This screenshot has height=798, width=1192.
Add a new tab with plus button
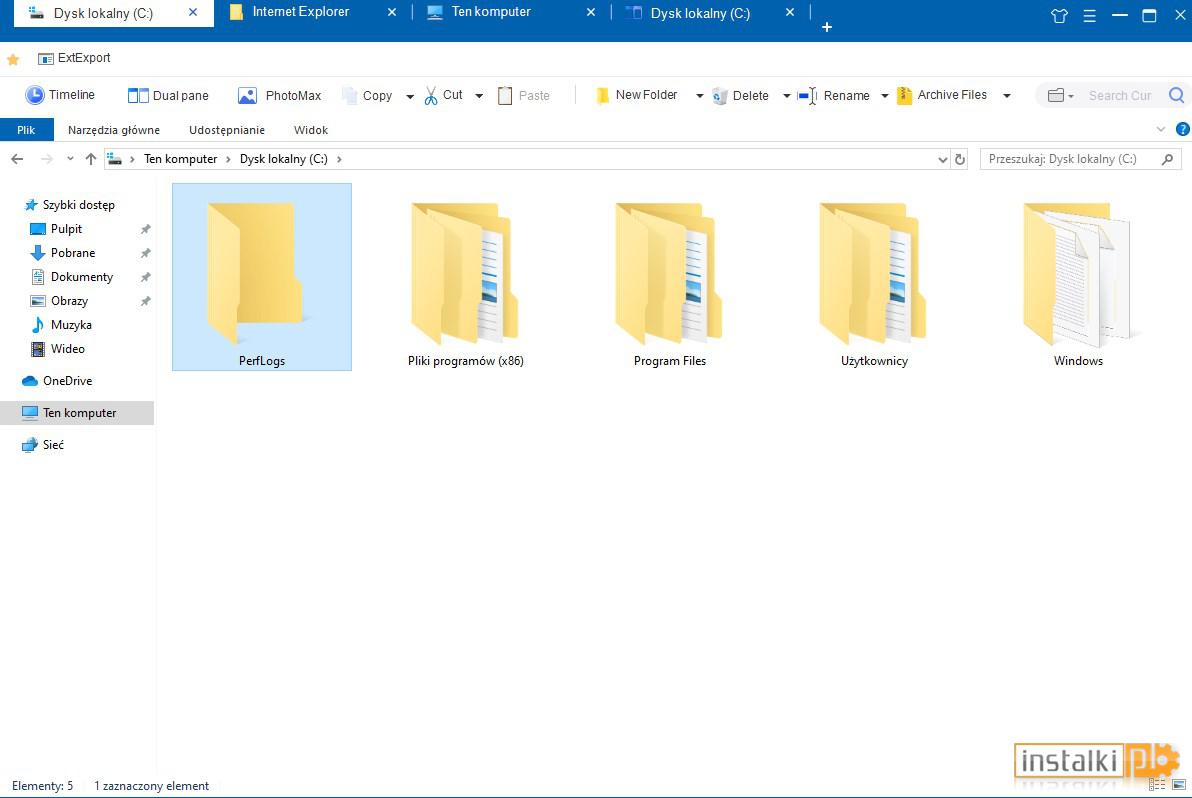coord(827,27)
